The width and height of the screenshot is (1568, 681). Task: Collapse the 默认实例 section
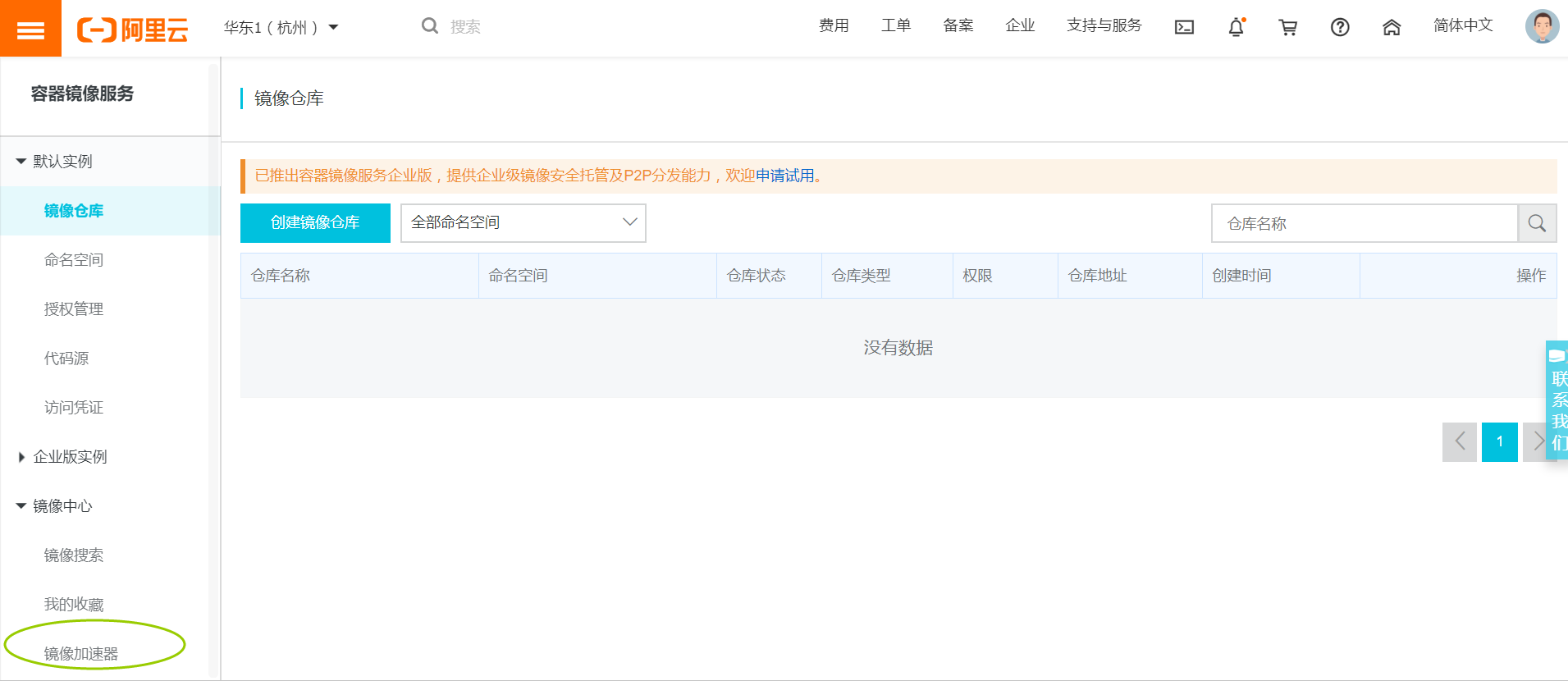pyautogui.click(x=54, y=162)
